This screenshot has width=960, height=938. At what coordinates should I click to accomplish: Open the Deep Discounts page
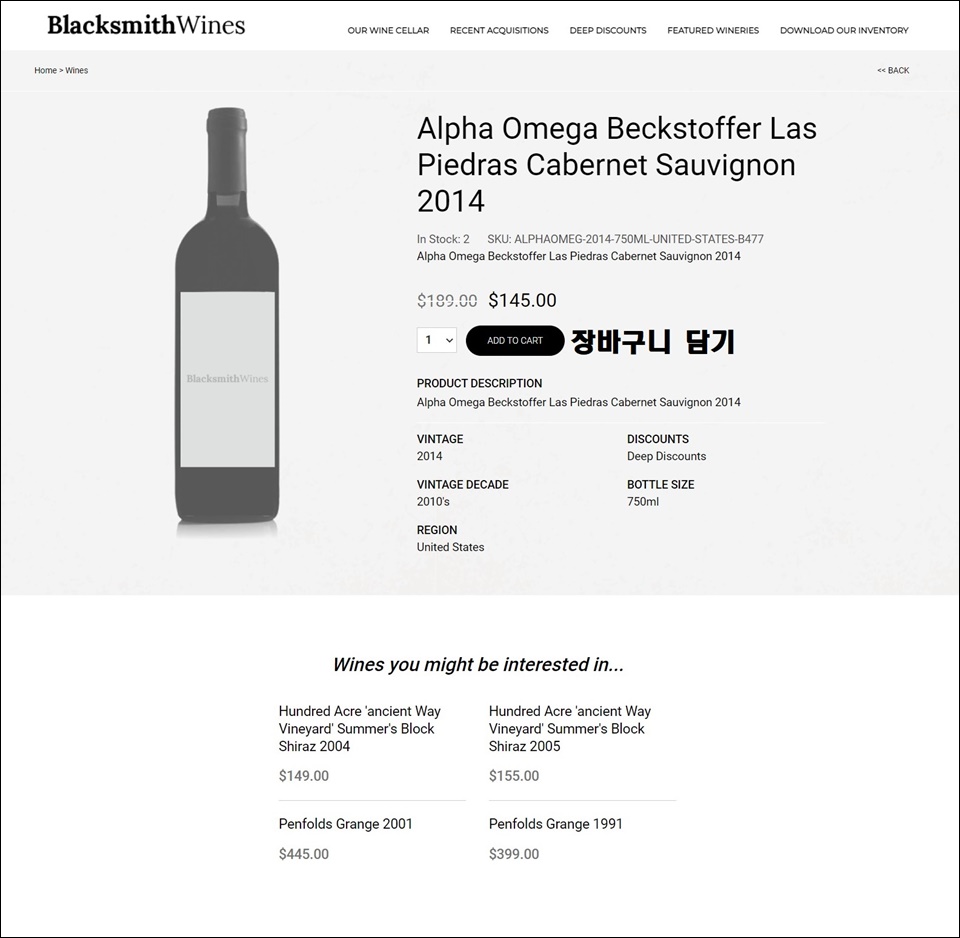coord(608,30)
